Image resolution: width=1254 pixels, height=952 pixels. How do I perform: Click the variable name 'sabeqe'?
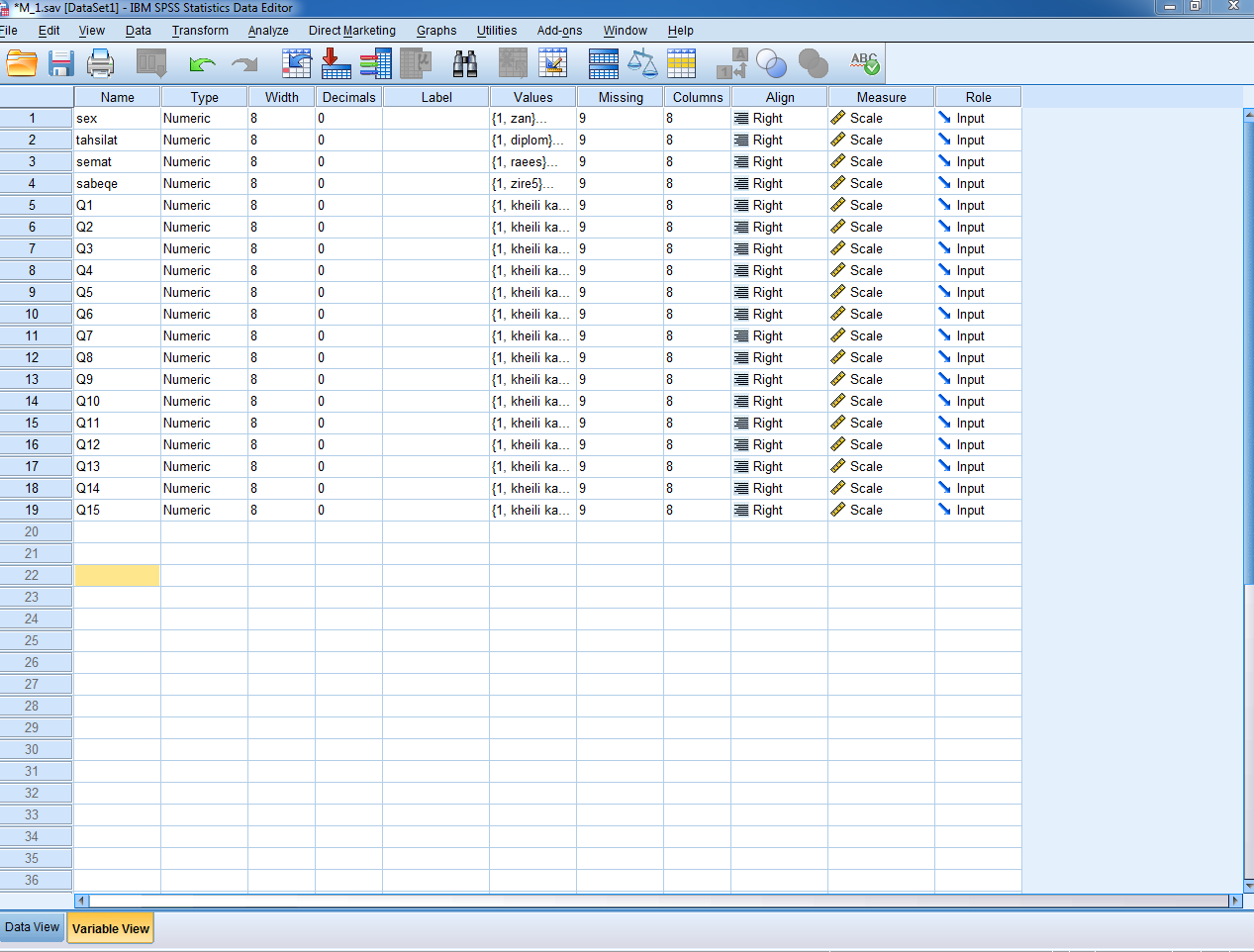tap(97, 183)
